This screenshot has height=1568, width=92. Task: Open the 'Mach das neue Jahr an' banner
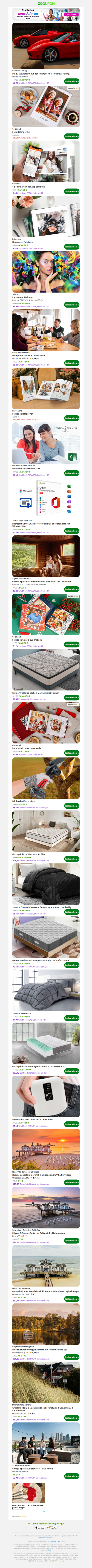pyautogui.click(x=46, y=15)
